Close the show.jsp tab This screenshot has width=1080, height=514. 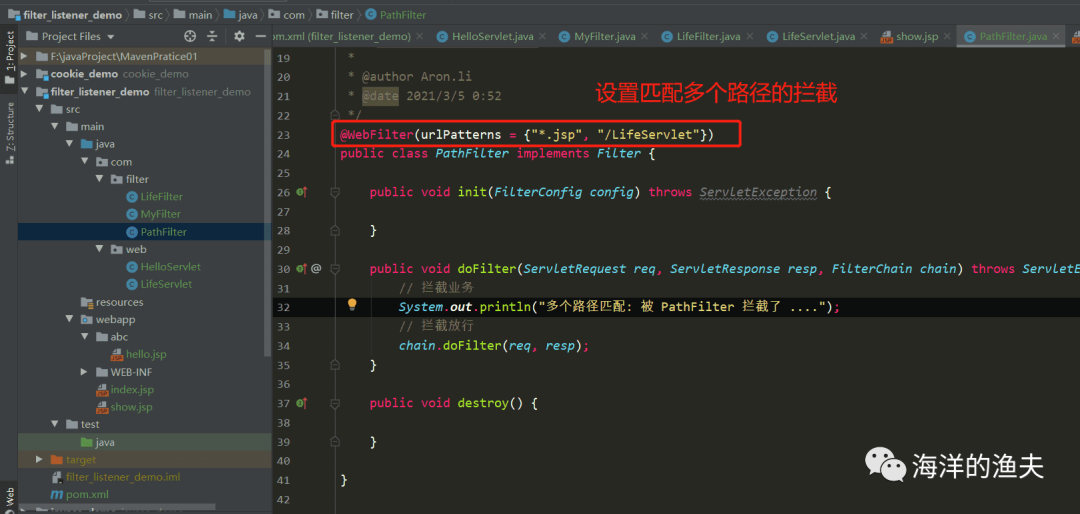947,36
